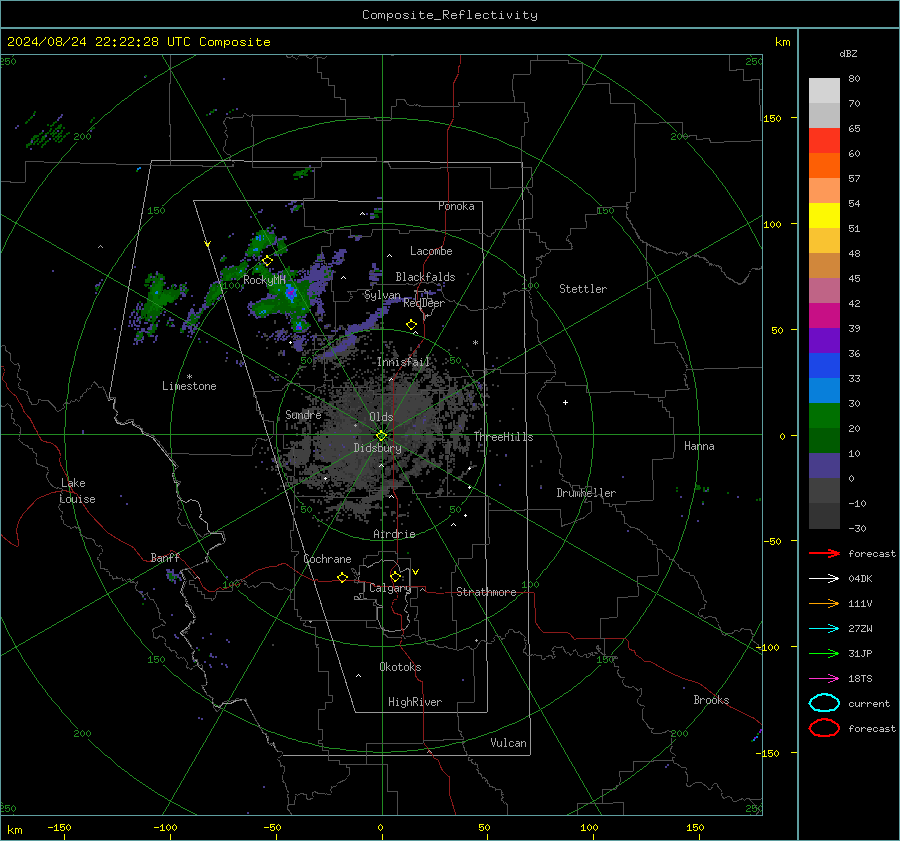Click the Olds city label
900x841 pixels.
pyautogui.click(x=381, y=417)
